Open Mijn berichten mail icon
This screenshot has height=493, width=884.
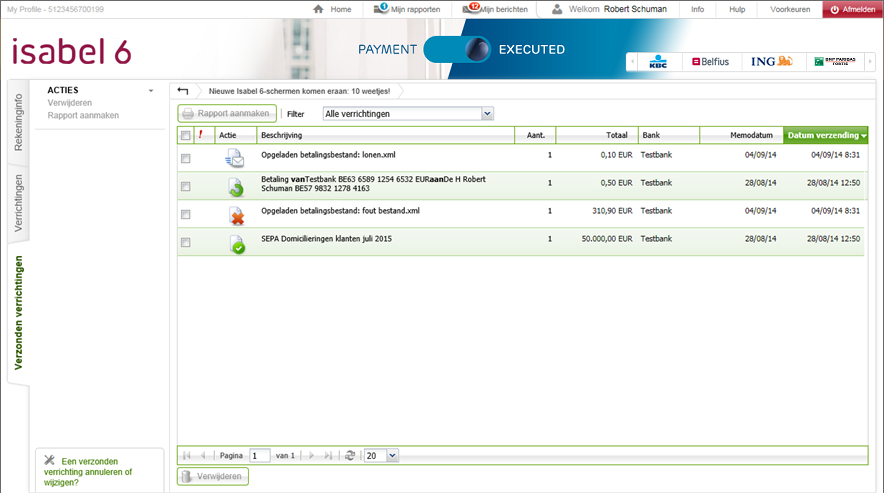471,8
